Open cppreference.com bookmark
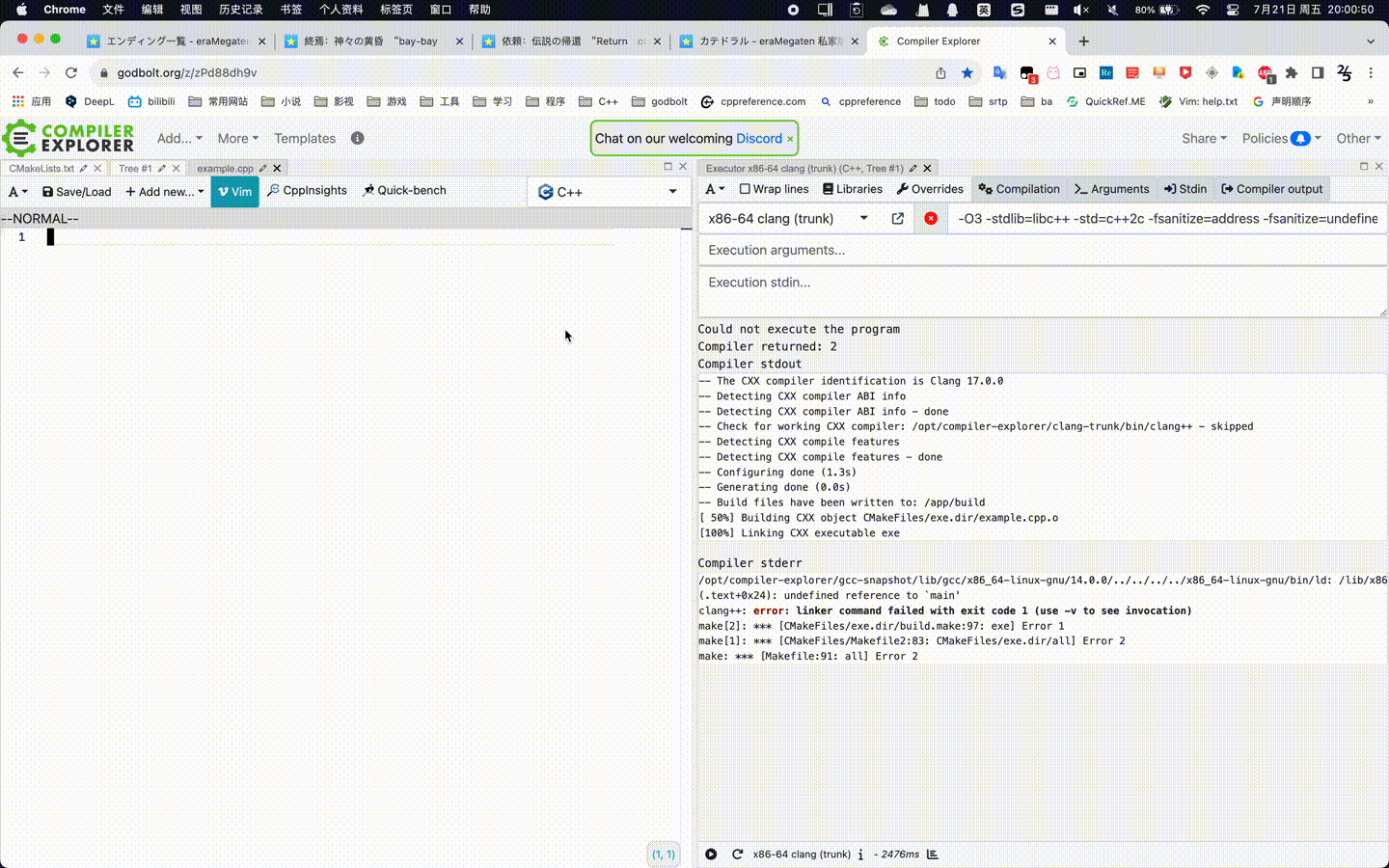 [x=753, y=101]
